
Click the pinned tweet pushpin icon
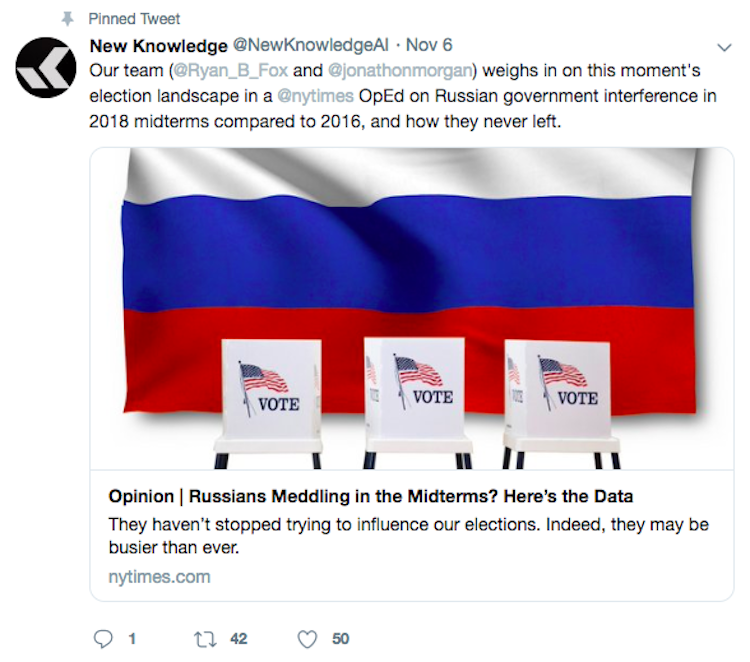(x=68, y=19)
